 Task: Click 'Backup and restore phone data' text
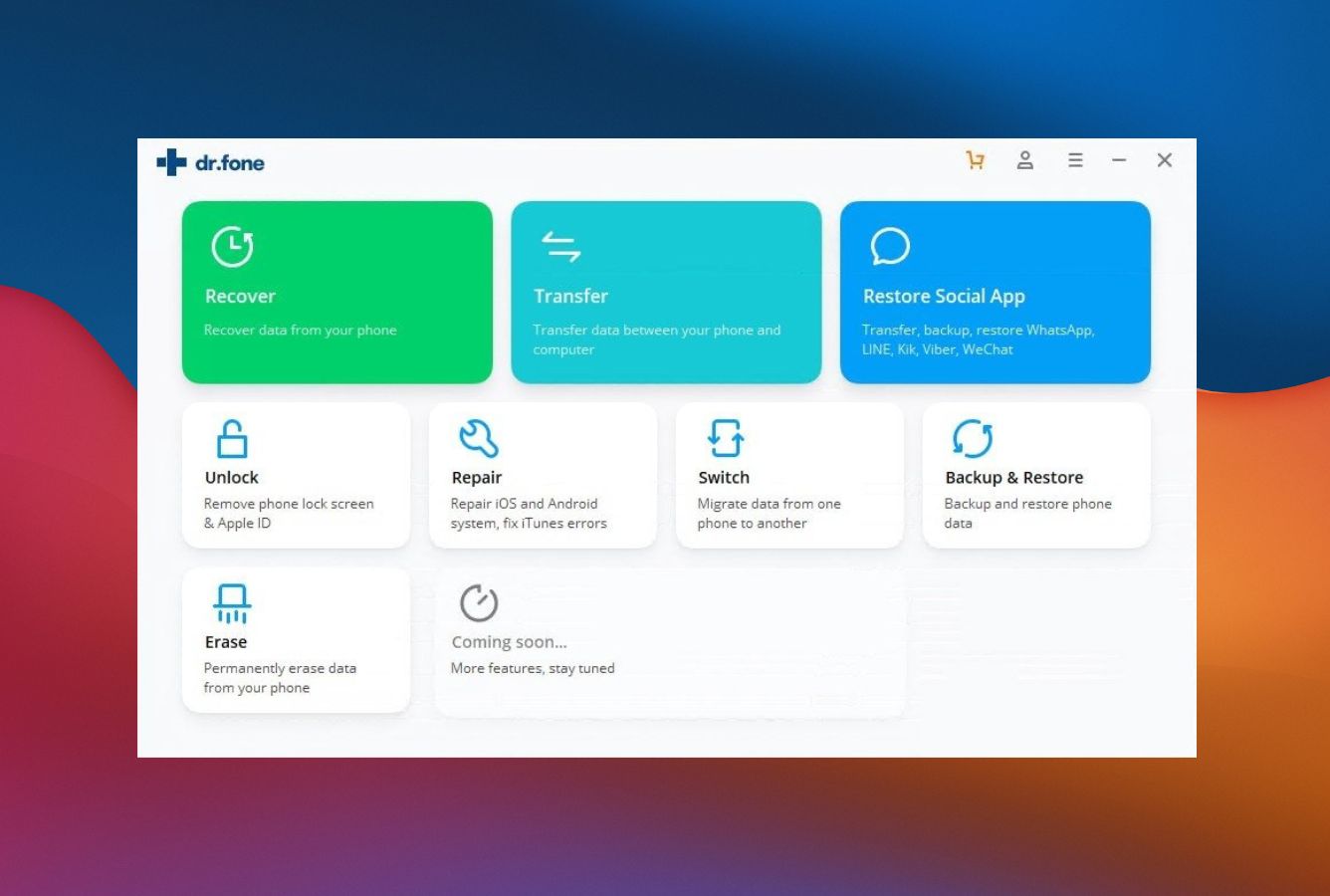tap(1027, 514)
